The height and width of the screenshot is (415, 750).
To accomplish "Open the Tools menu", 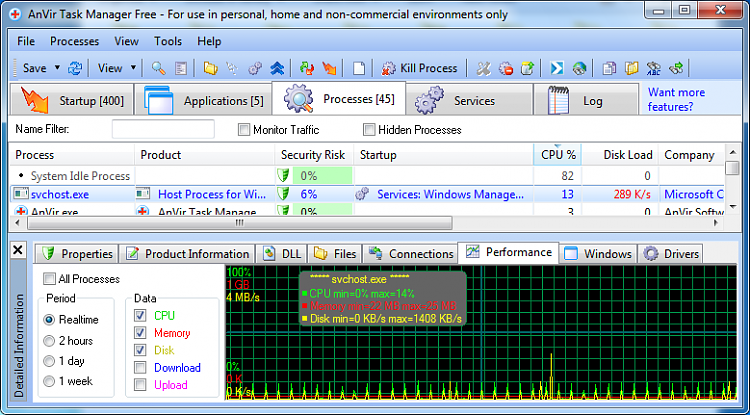I will tap(168, 41).
